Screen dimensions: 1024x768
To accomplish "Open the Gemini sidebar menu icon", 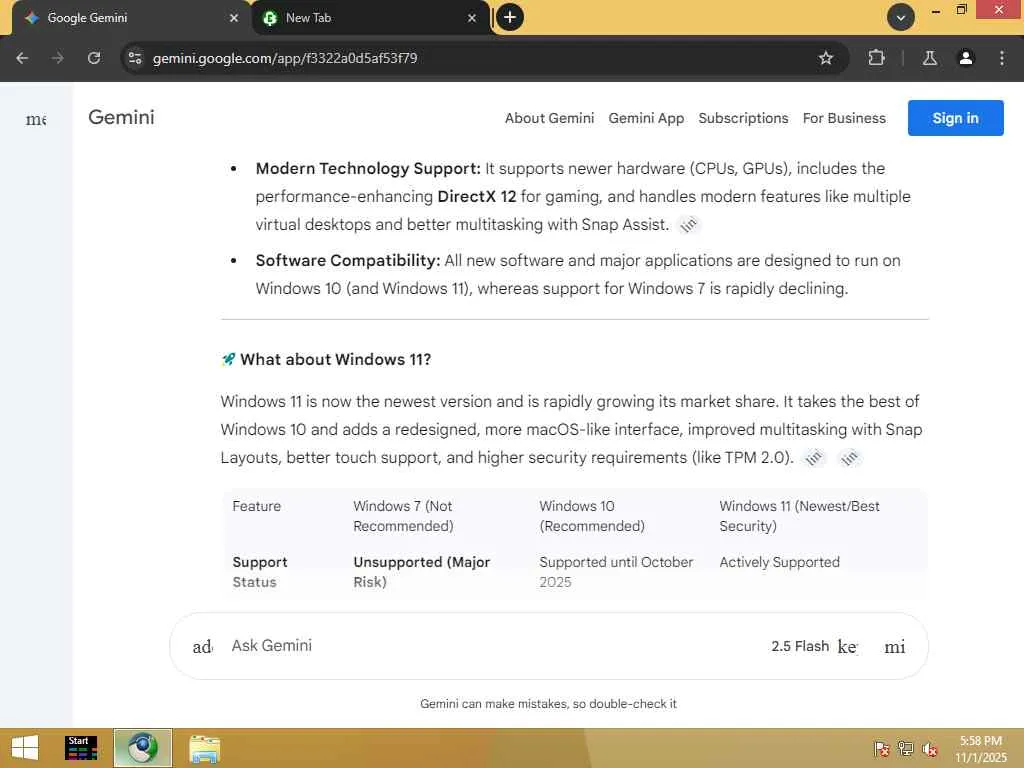I will coord(36,119).
